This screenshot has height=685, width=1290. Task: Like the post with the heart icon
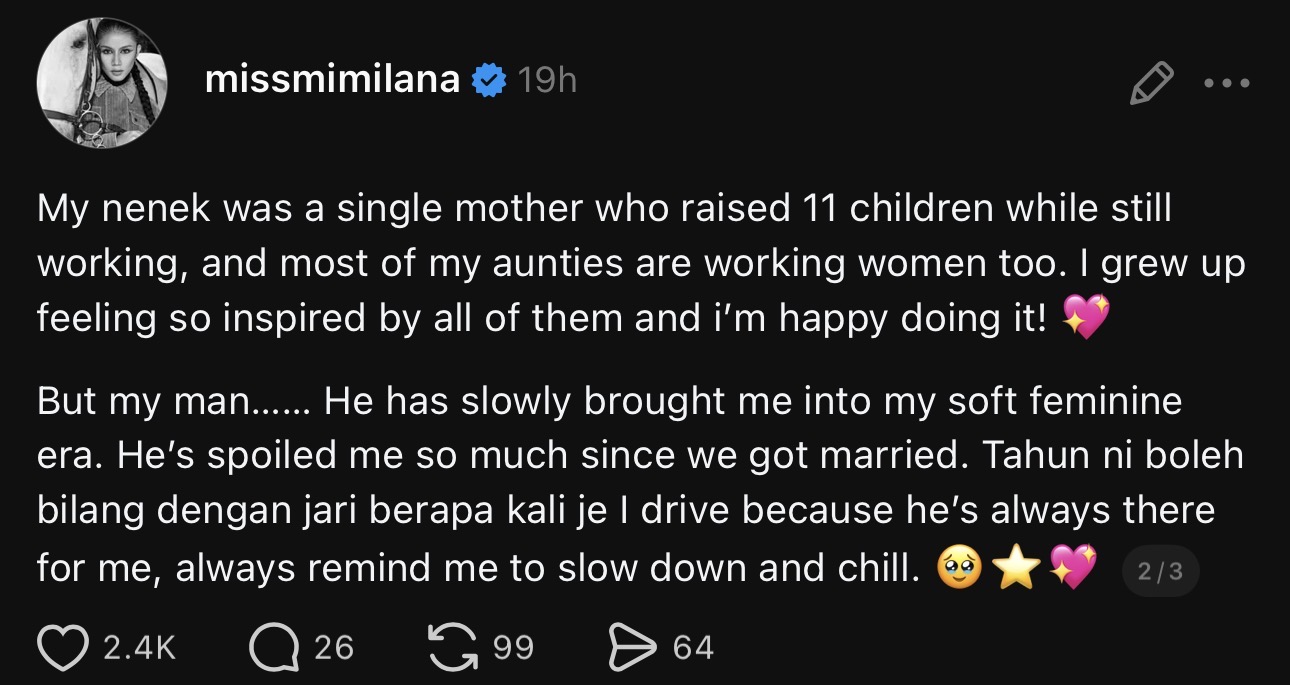[x=63, y=647]
